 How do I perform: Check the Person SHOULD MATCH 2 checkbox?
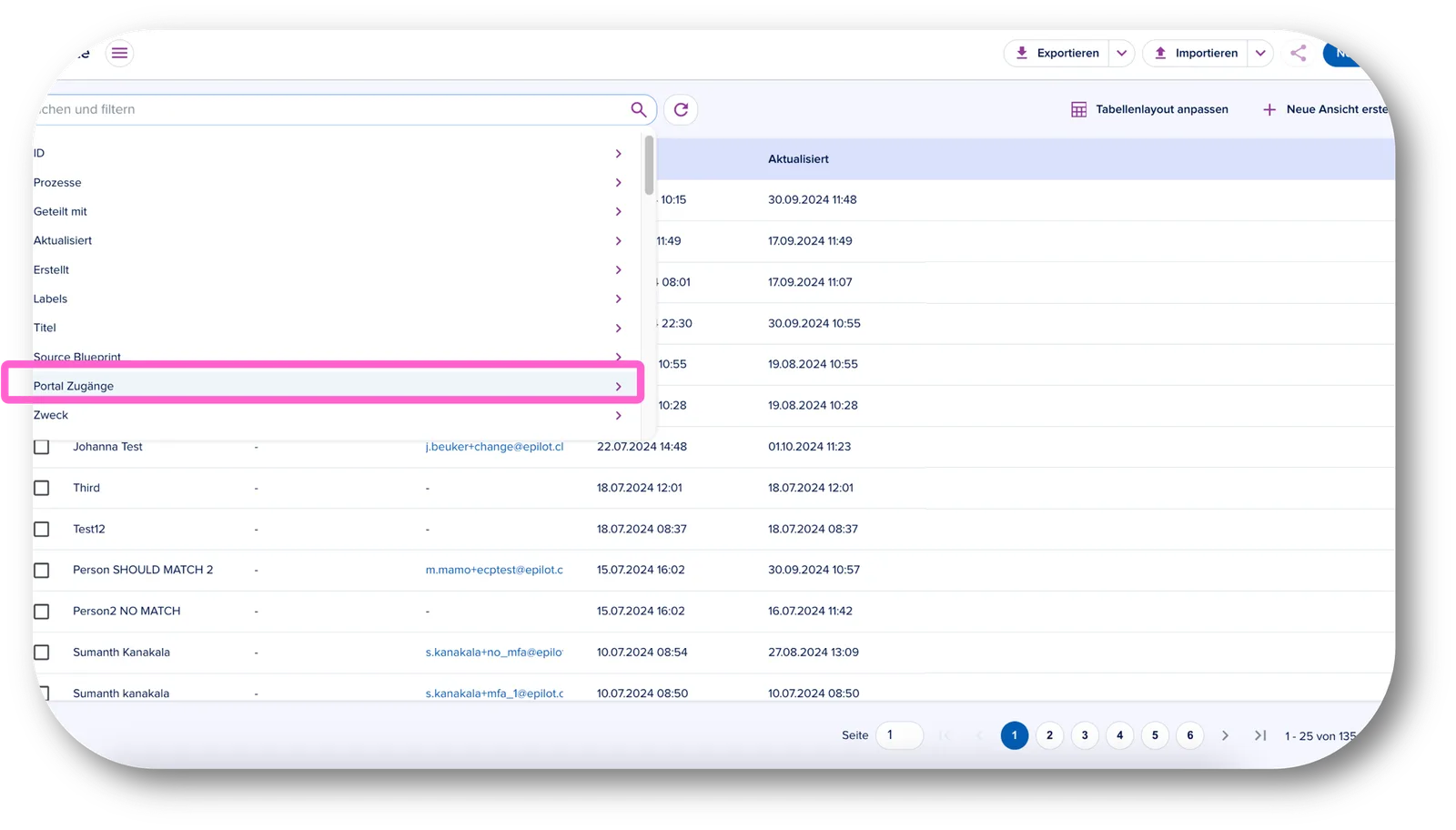click(42, 570)
